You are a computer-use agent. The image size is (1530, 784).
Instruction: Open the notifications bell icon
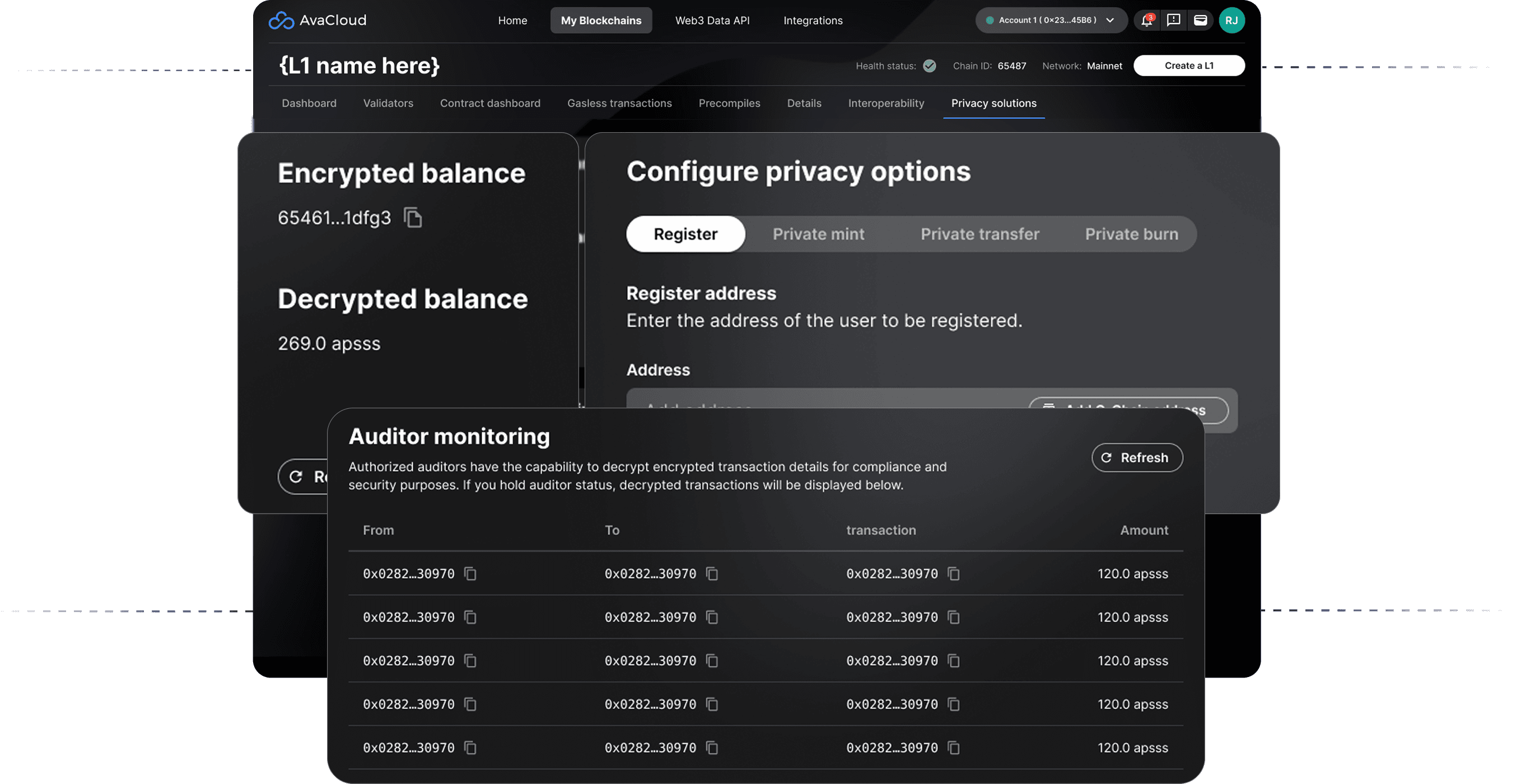pos(1146,20)
